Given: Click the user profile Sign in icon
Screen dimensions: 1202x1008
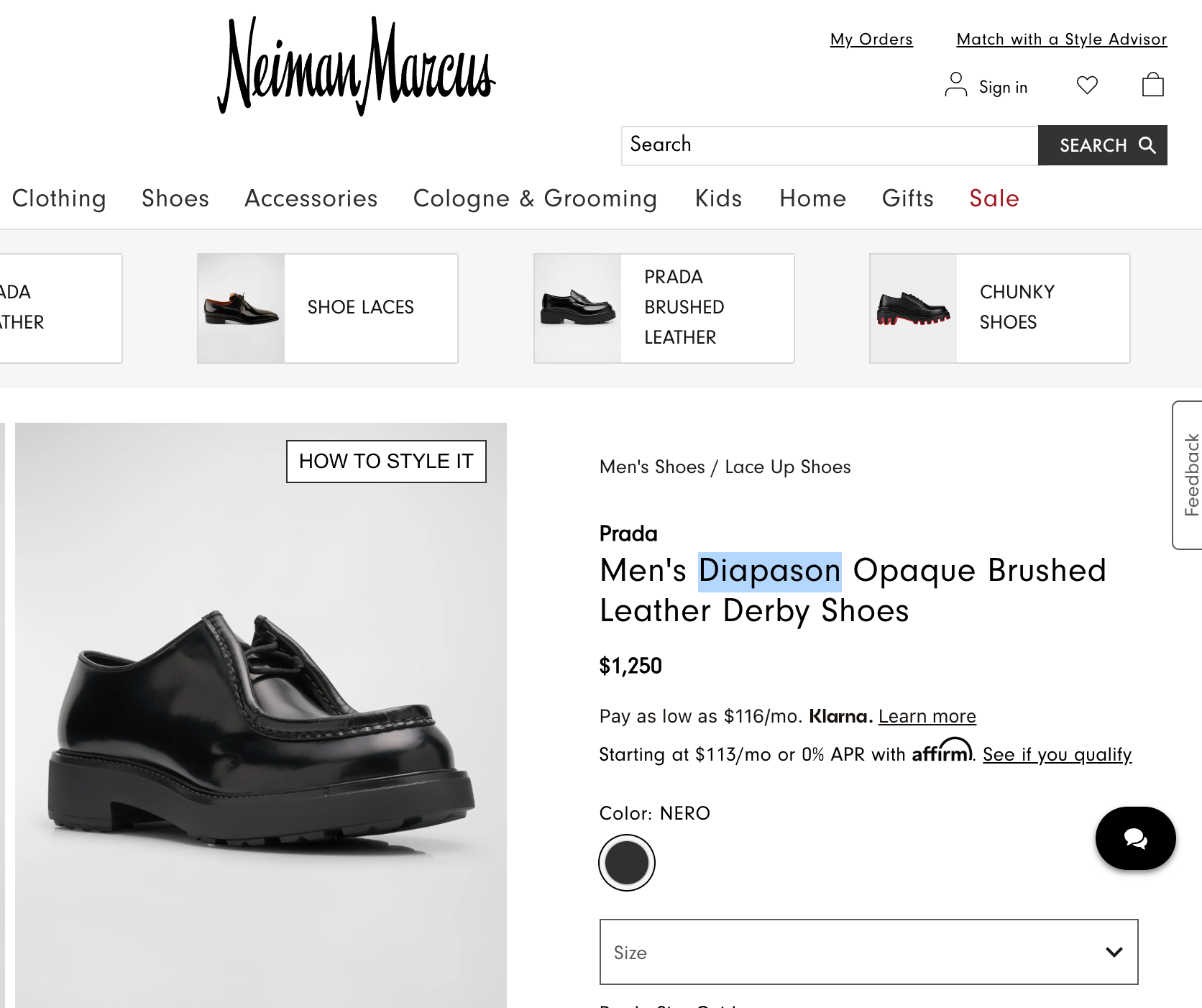Looking at the screenshot, I should pos(955,85).
